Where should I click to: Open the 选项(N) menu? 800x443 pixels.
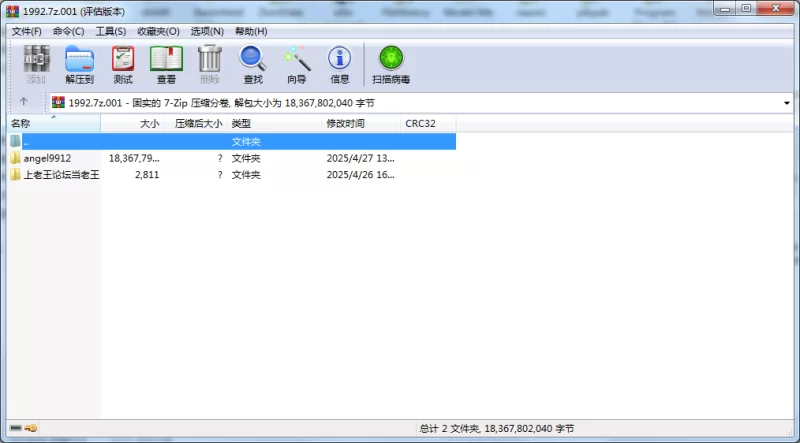tap(207, 31)
